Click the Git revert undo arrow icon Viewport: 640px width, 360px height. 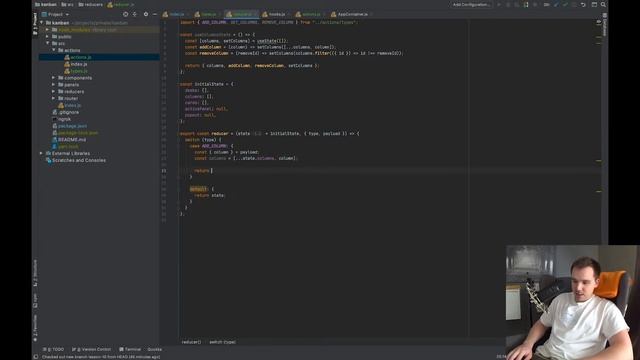click(583, 4)
